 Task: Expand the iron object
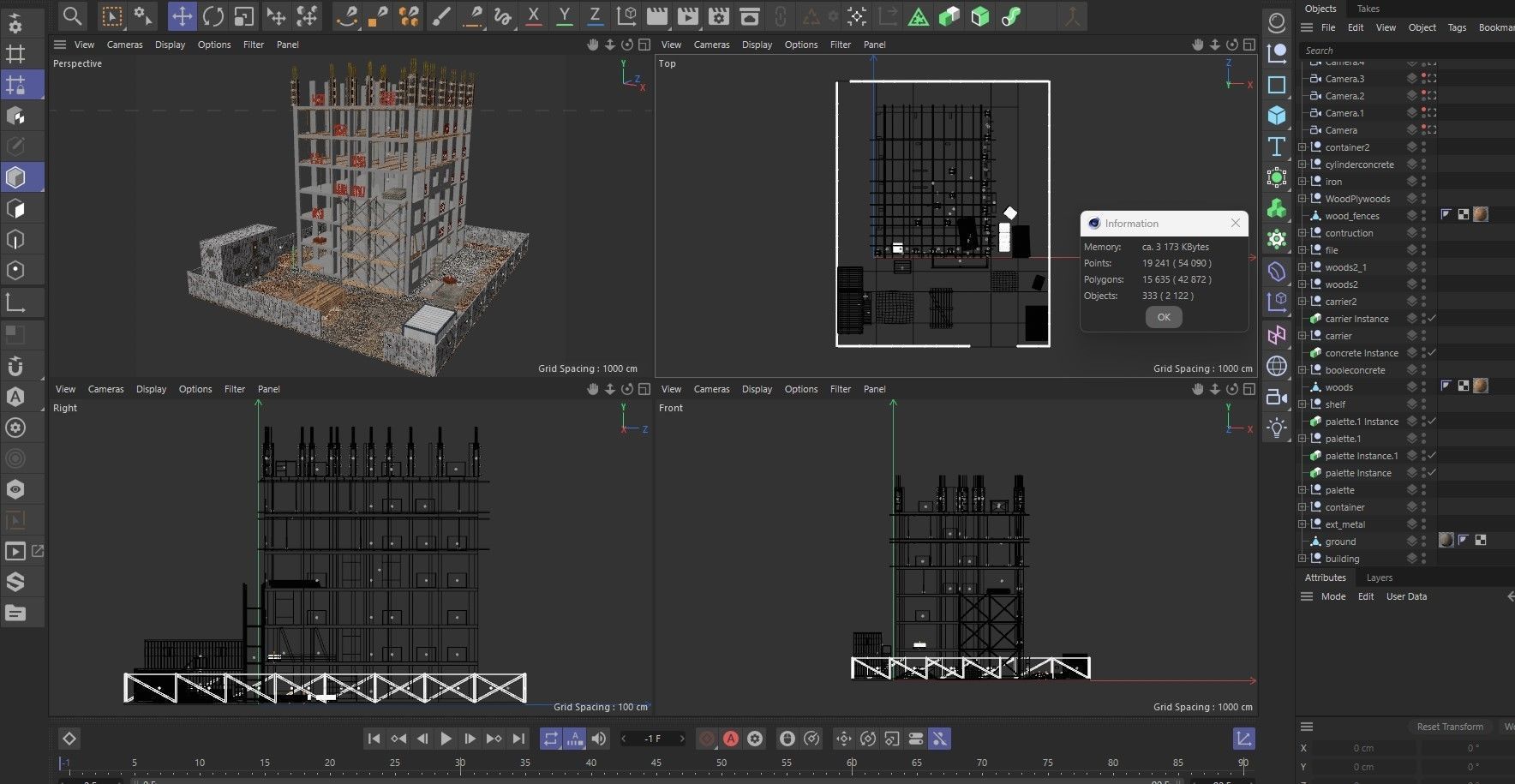coord(1302,182)
